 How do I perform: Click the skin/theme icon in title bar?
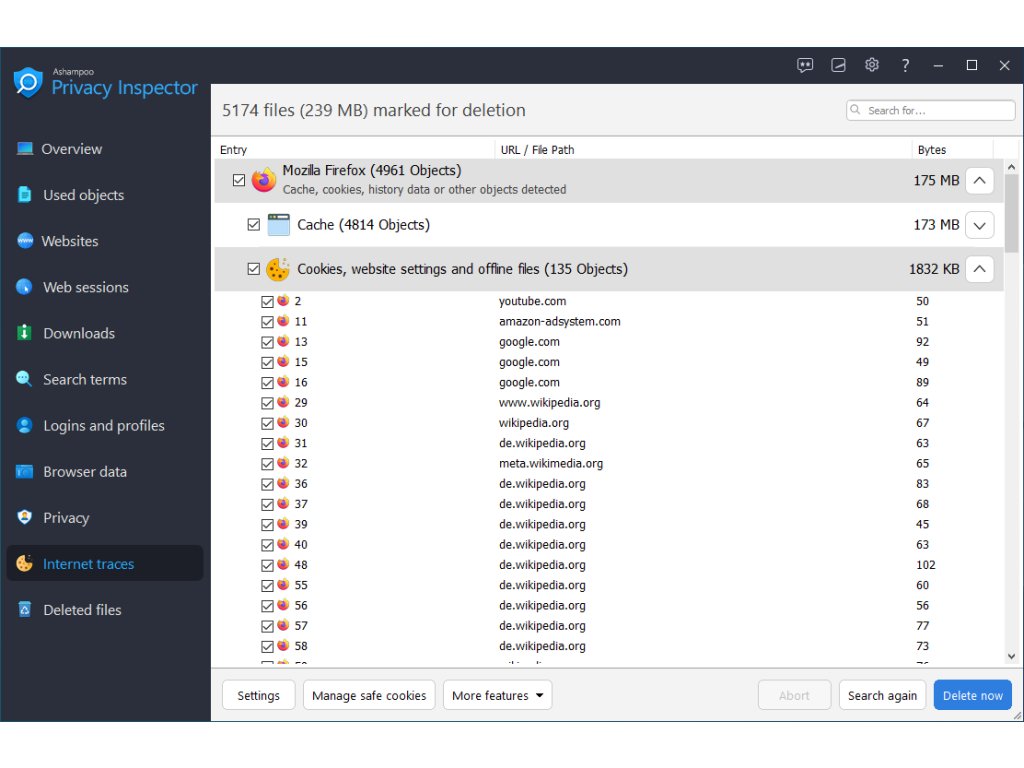click(x=839, y=65)
